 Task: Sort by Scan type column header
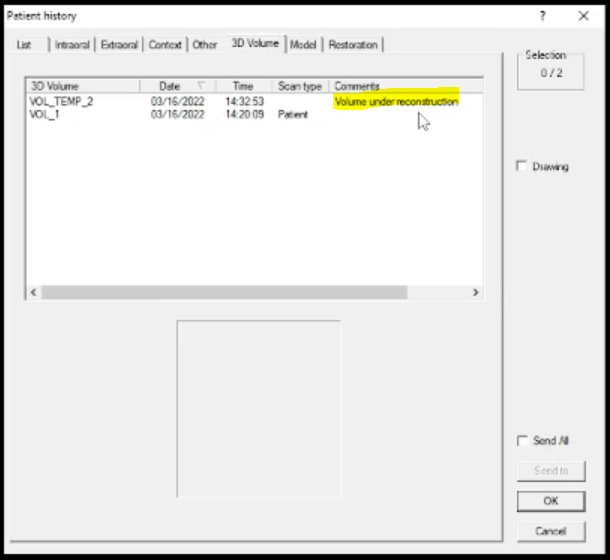pyautogui.click(x=300, y=87)
